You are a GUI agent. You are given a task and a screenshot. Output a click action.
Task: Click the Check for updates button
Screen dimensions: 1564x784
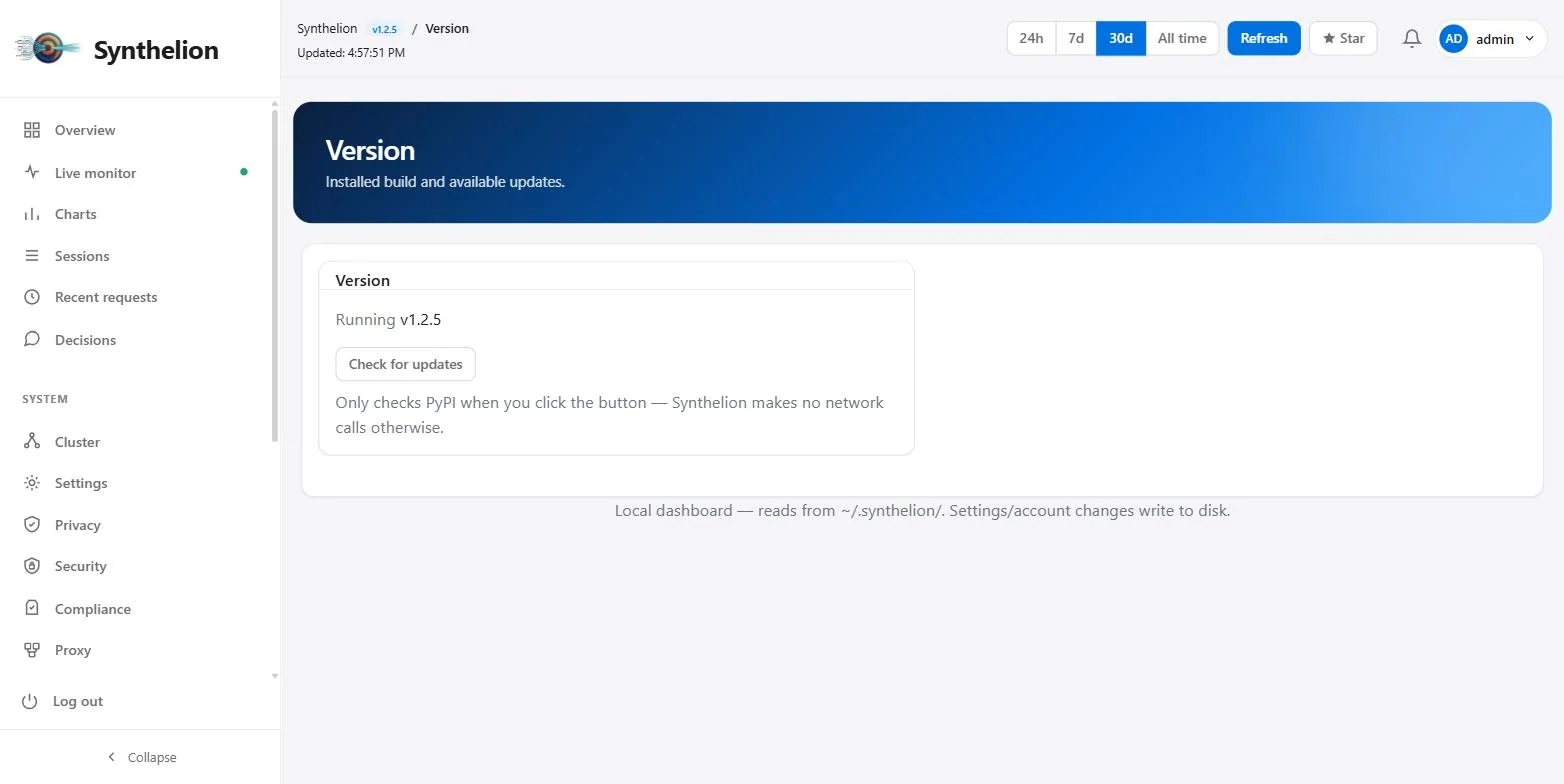click(405, 364)
